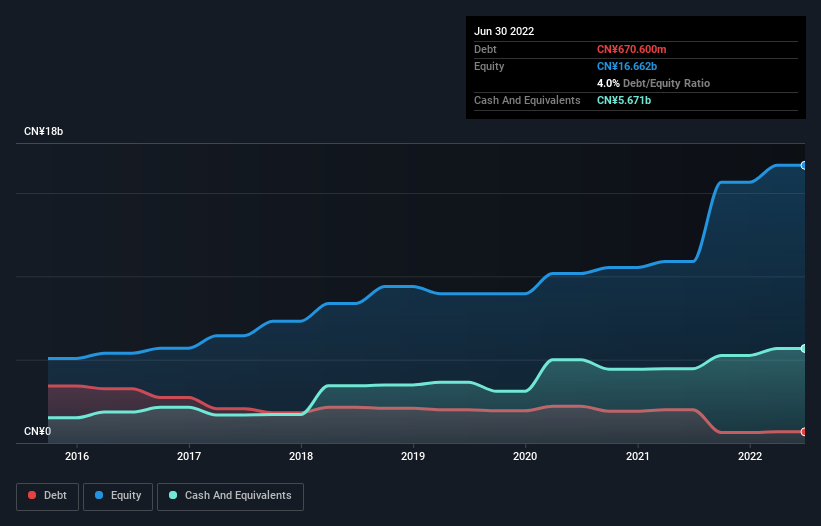Click the CN¥0 y-axis label
This screenshot has height=526, width=821.
pos(38,431)
